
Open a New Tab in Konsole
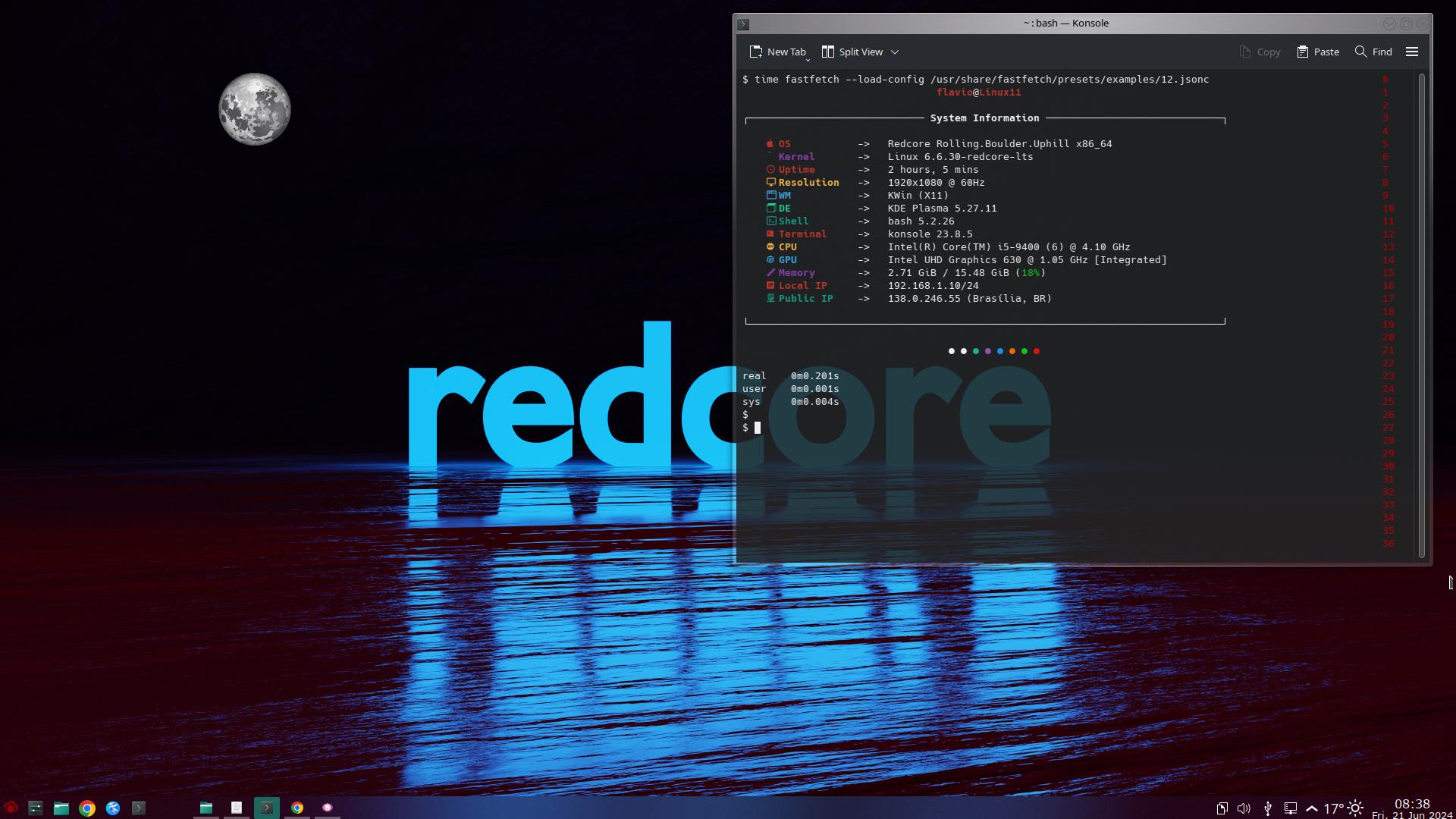[x=777, y=52]
